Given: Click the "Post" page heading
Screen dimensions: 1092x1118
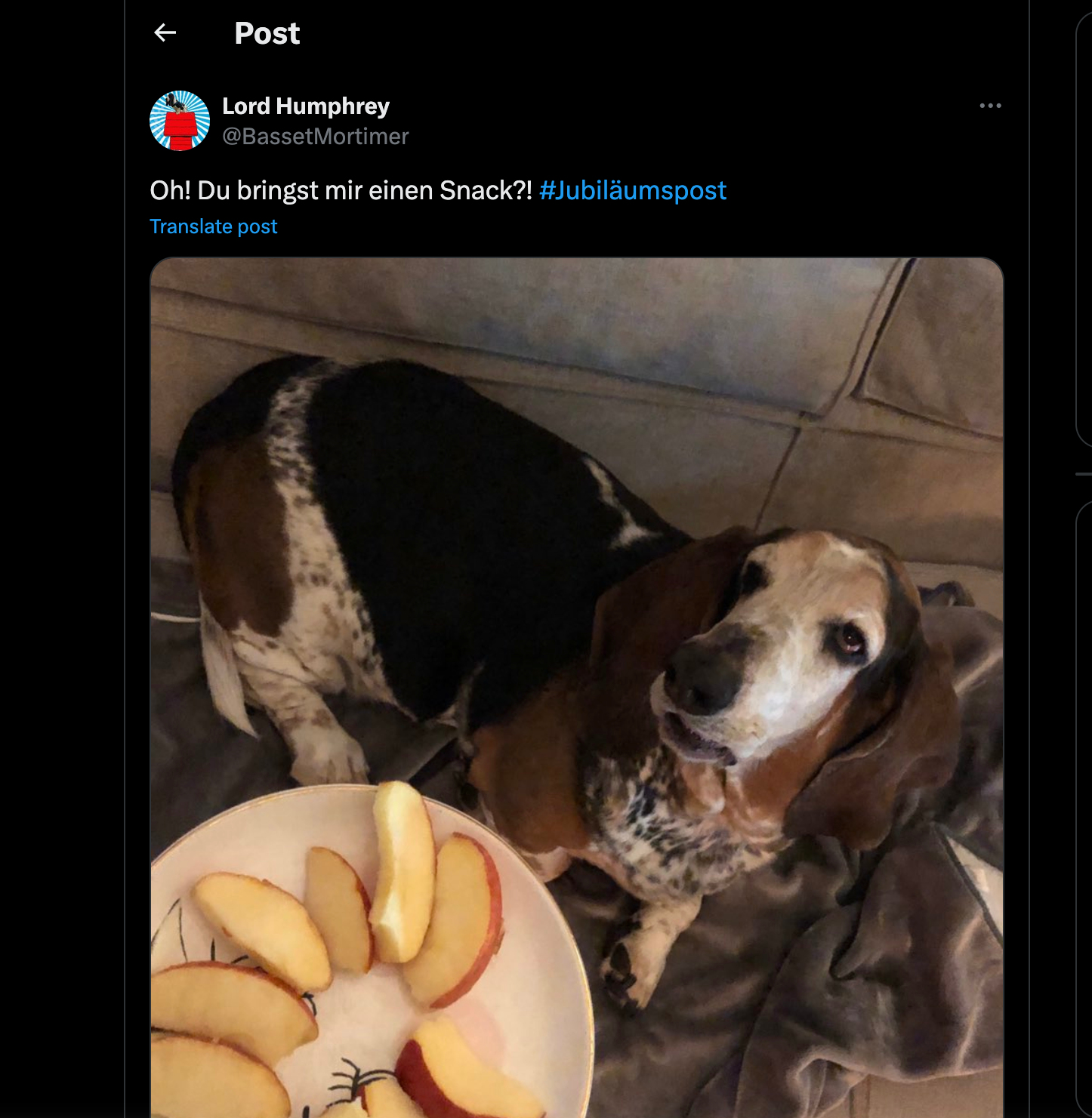Looking at the screenshot, I should click(x=267, y=33).
